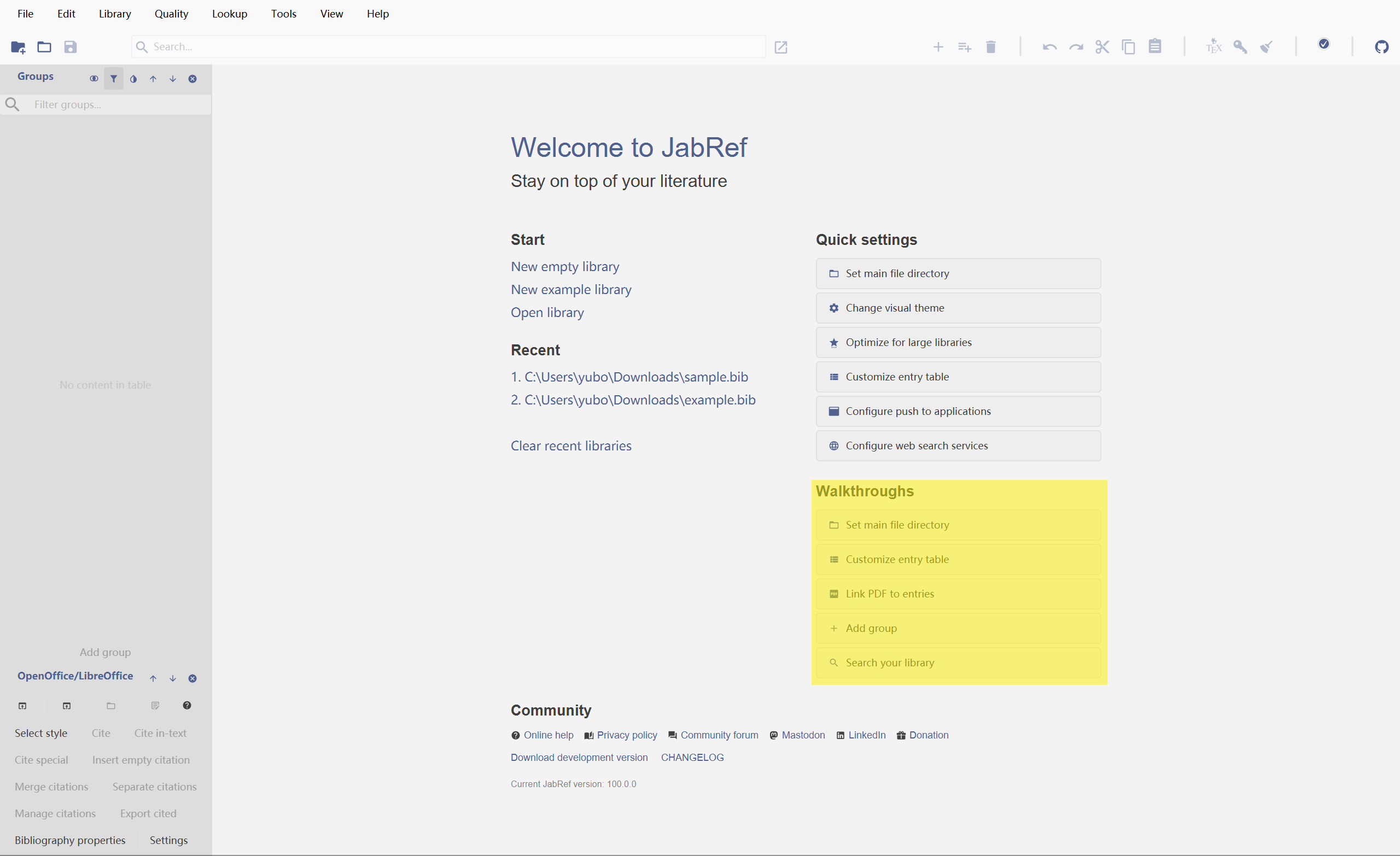Image resolution: width=1400 pixels, height=856 pixels.
Task: Click Clear recent libraries link
Action: point(571,446)
